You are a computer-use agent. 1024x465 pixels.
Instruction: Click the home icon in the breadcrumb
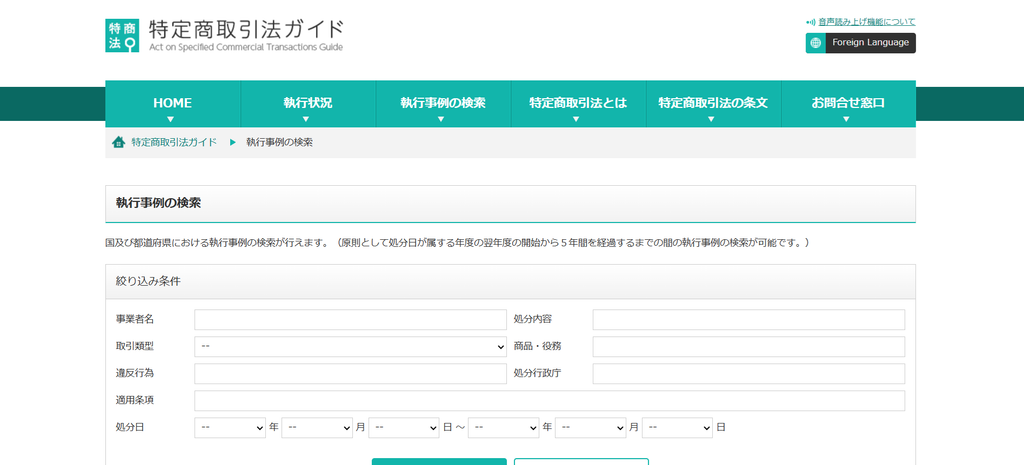coord(118,142)
